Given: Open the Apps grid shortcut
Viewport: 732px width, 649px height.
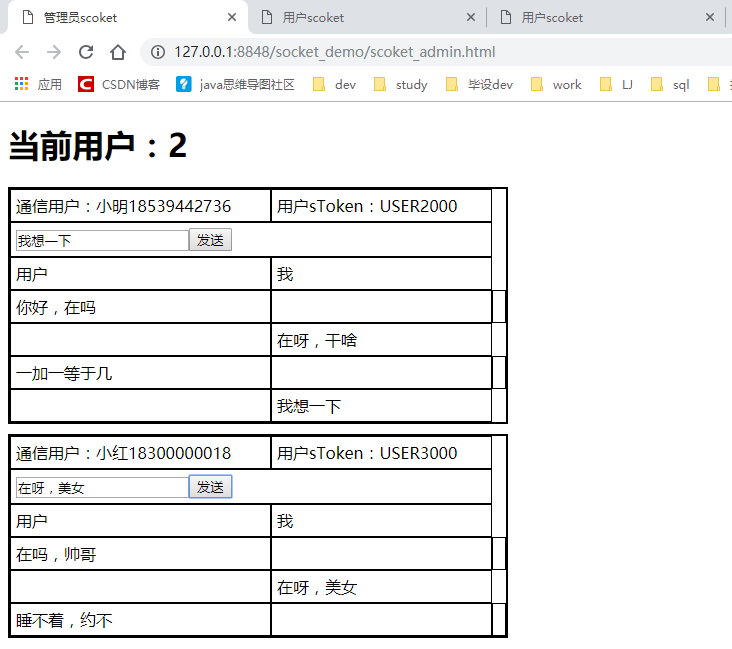Looking at the screenshot, I should click(x=38, y=84).
